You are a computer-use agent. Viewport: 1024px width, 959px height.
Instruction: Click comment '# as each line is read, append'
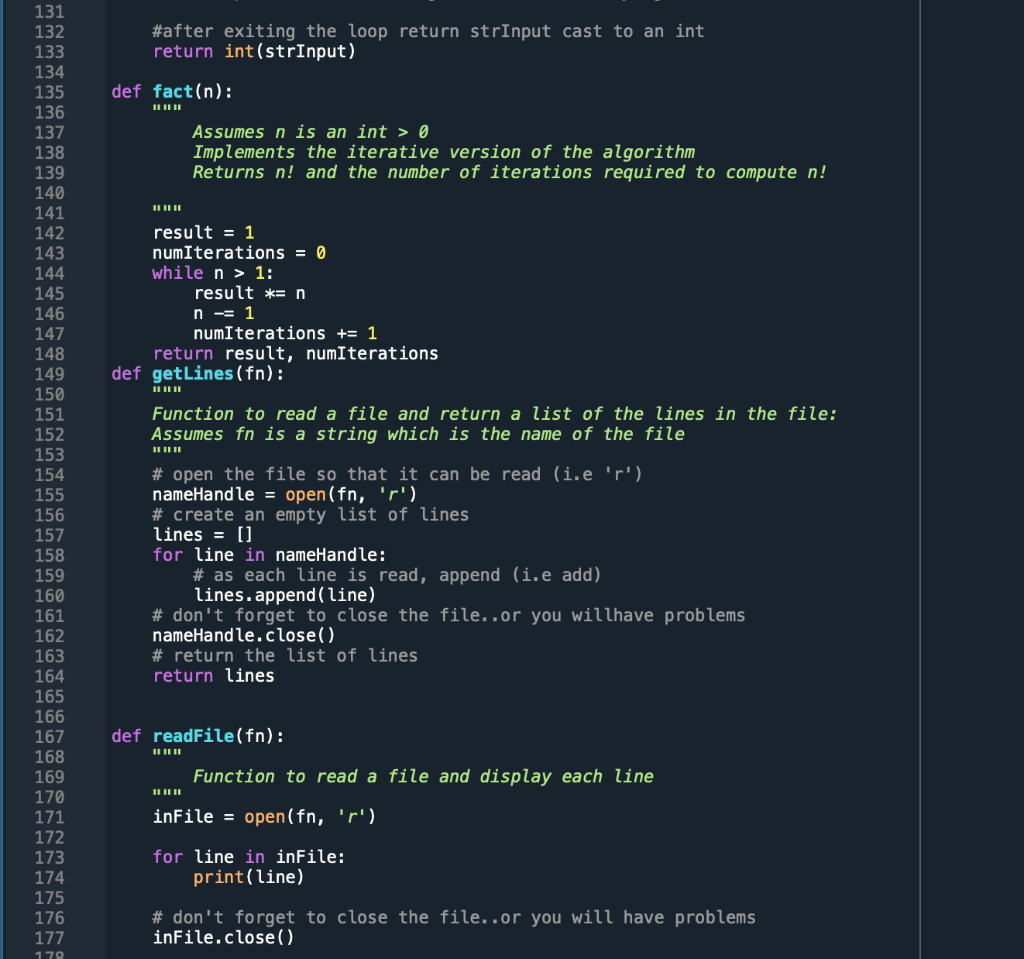click(397, 576)
